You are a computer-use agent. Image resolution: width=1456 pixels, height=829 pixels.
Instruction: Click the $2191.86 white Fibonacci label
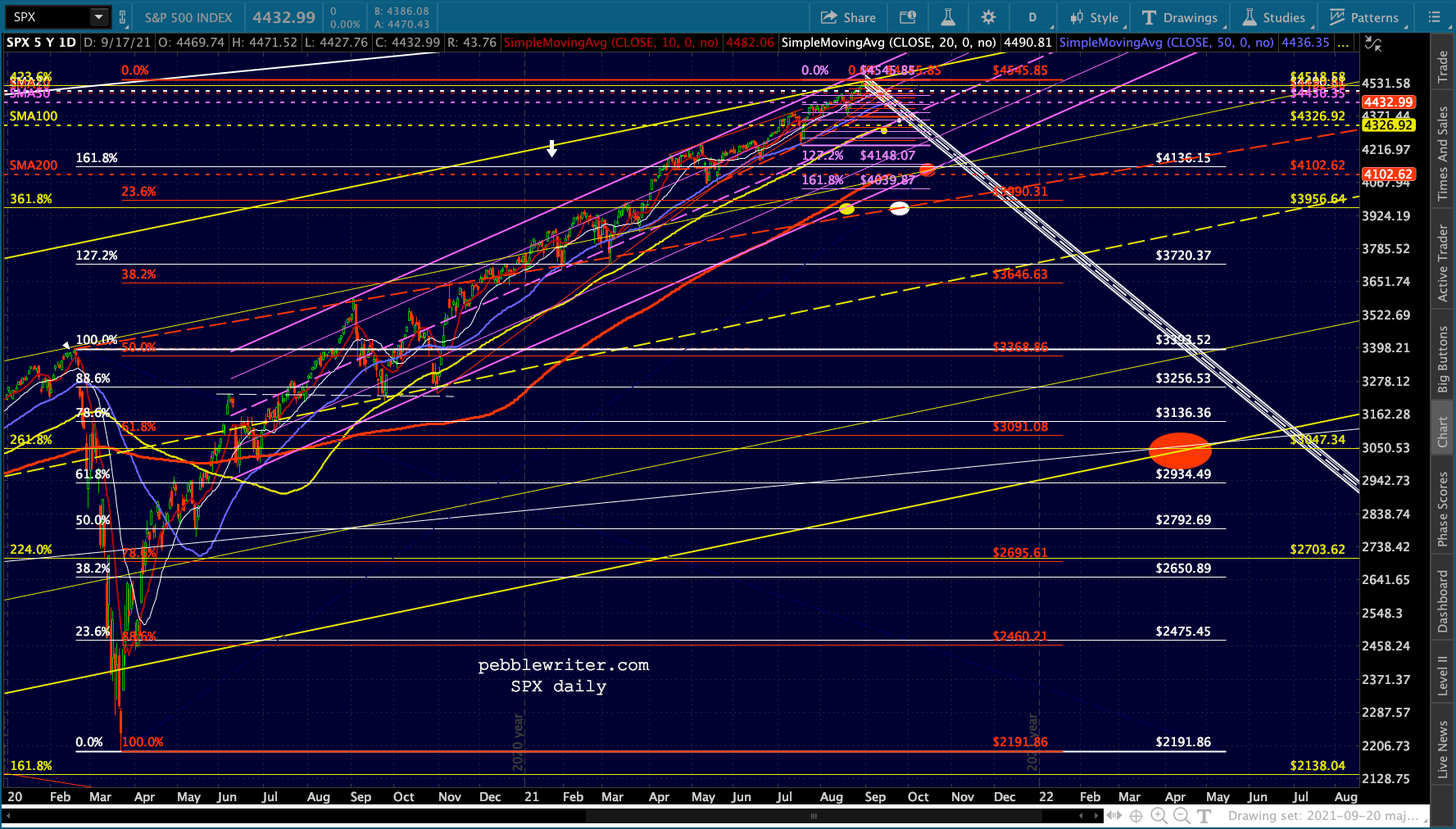coord(1183,742)
